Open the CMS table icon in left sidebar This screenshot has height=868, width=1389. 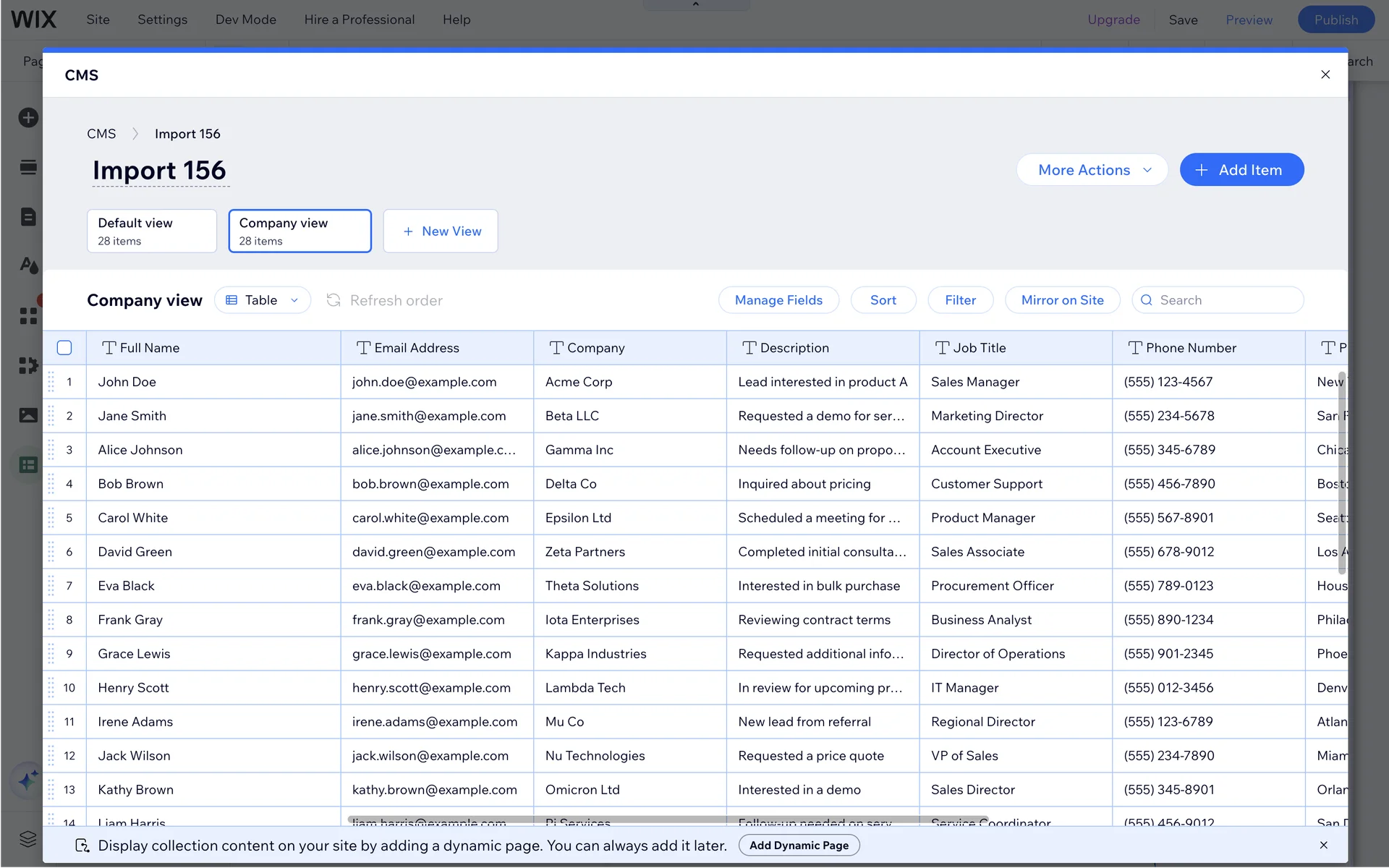coord(28,464)
